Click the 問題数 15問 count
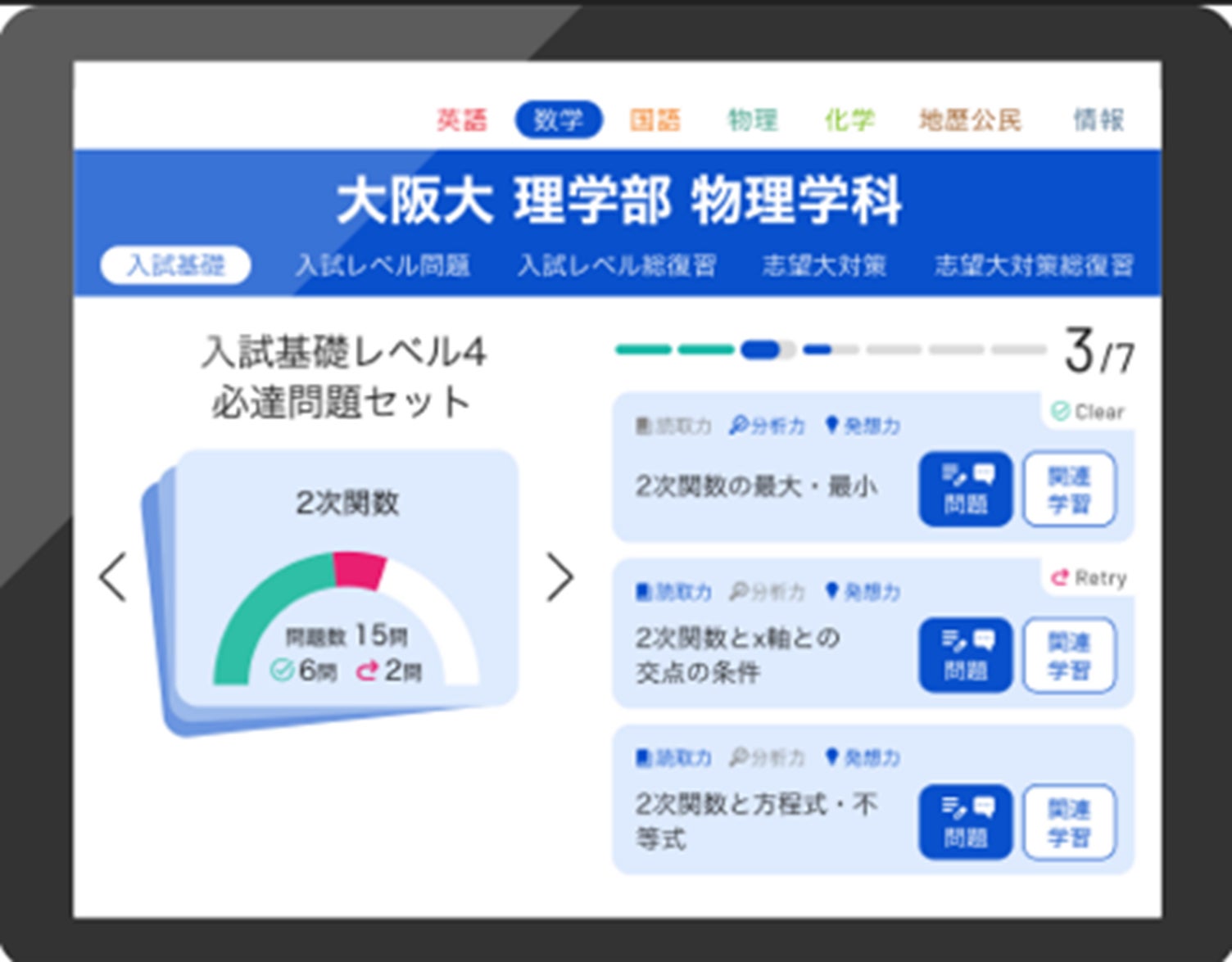The image size is (1232, 962). coord(346,635)
